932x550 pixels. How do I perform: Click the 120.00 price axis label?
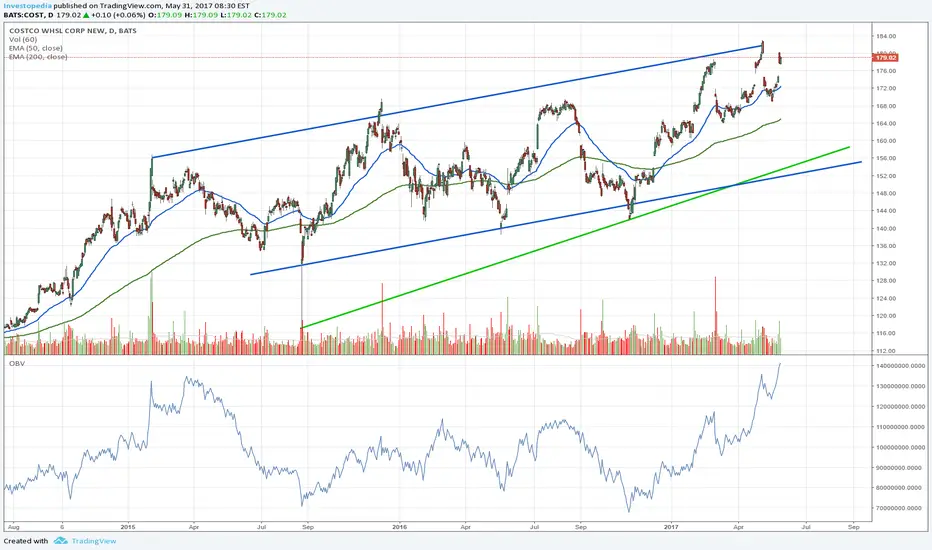click(886, 316)
